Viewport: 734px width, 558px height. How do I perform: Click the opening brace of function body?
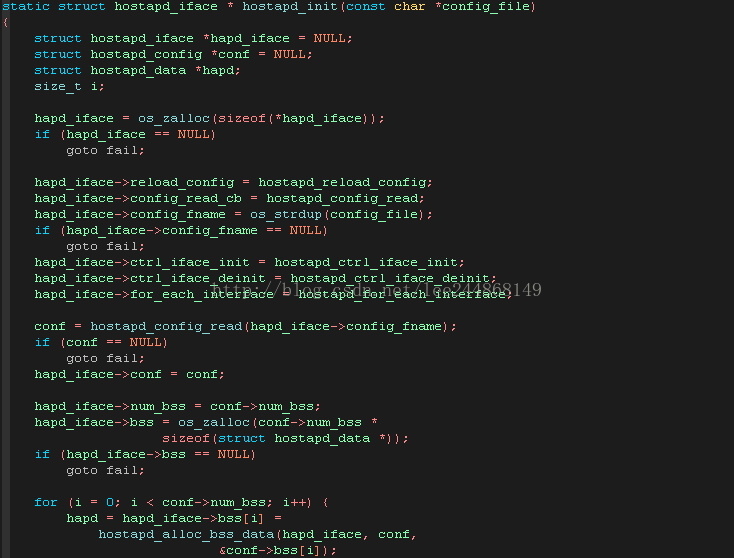click(5, 22)
